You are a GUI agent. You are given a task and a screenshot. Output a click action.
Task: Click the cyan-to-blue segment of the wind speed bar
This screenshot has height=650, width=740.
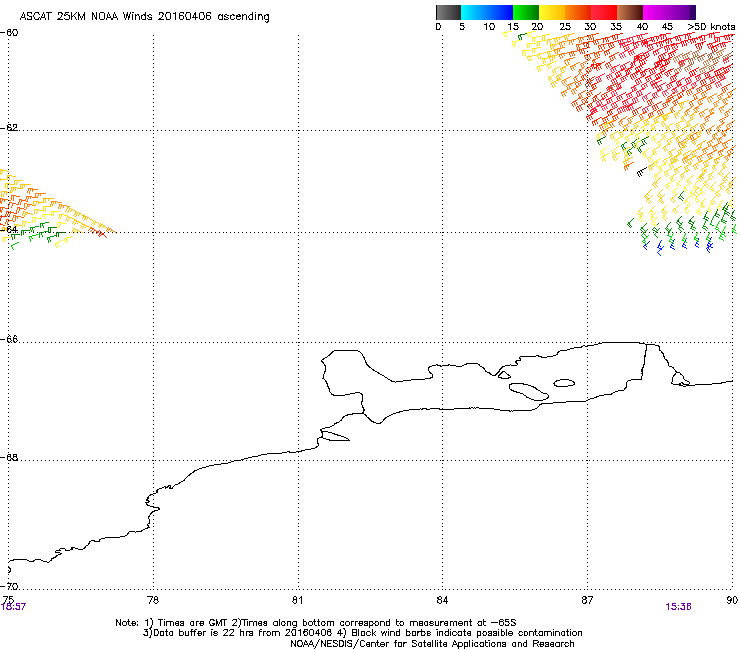pyautogui.click(x=487, y=12)
